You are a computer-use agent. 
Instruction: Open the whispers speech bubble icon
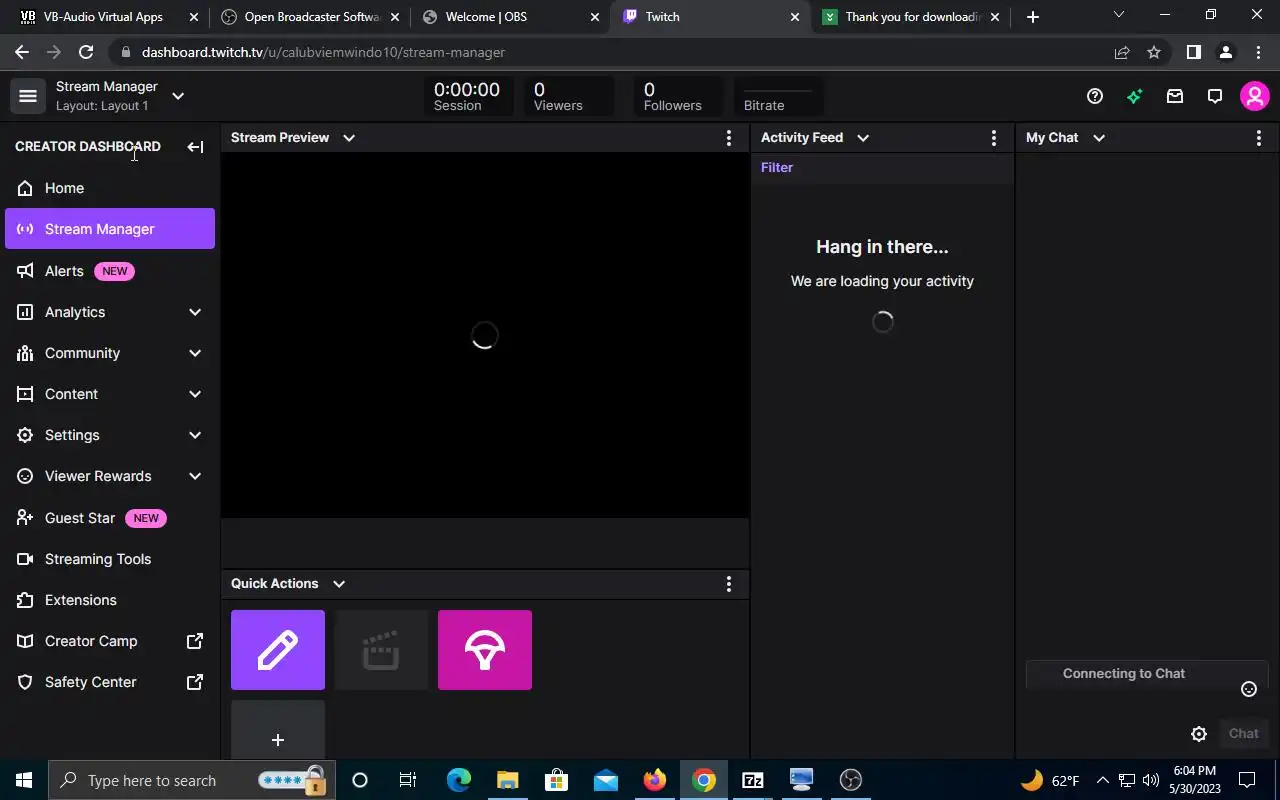tap(1215, 96)
